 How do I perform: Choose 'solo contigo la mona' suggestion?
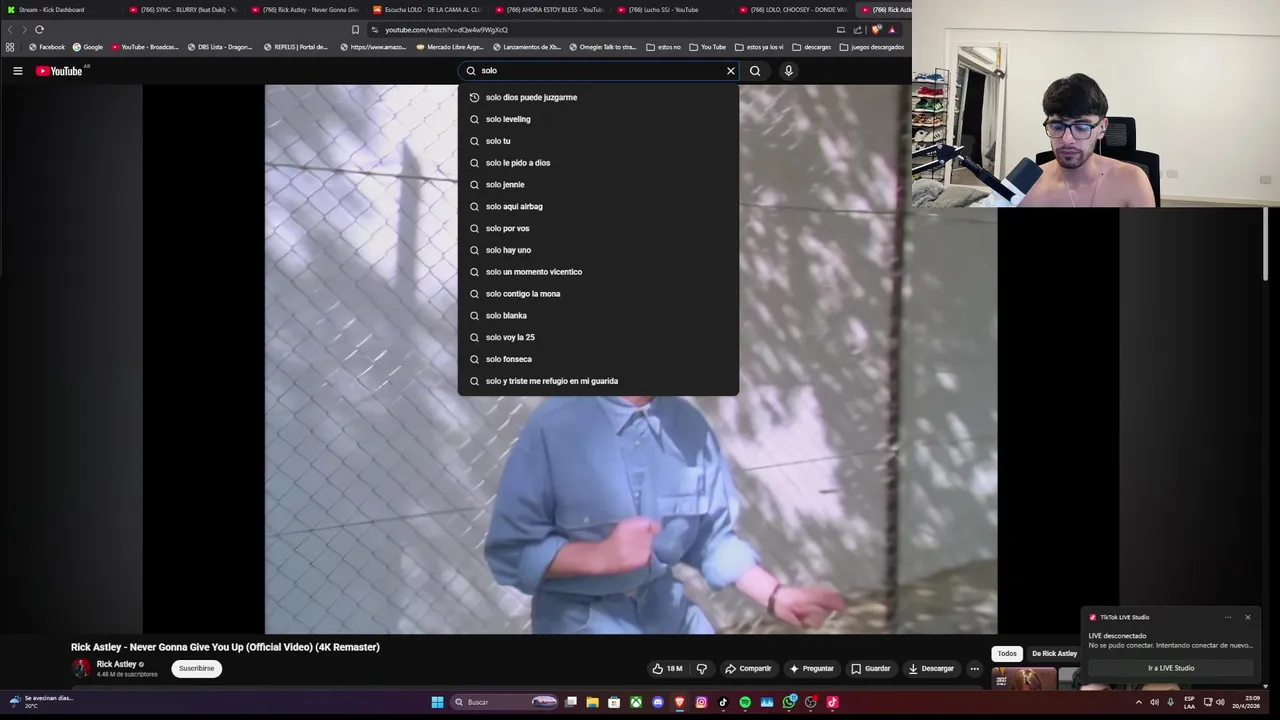coord(598,294)
